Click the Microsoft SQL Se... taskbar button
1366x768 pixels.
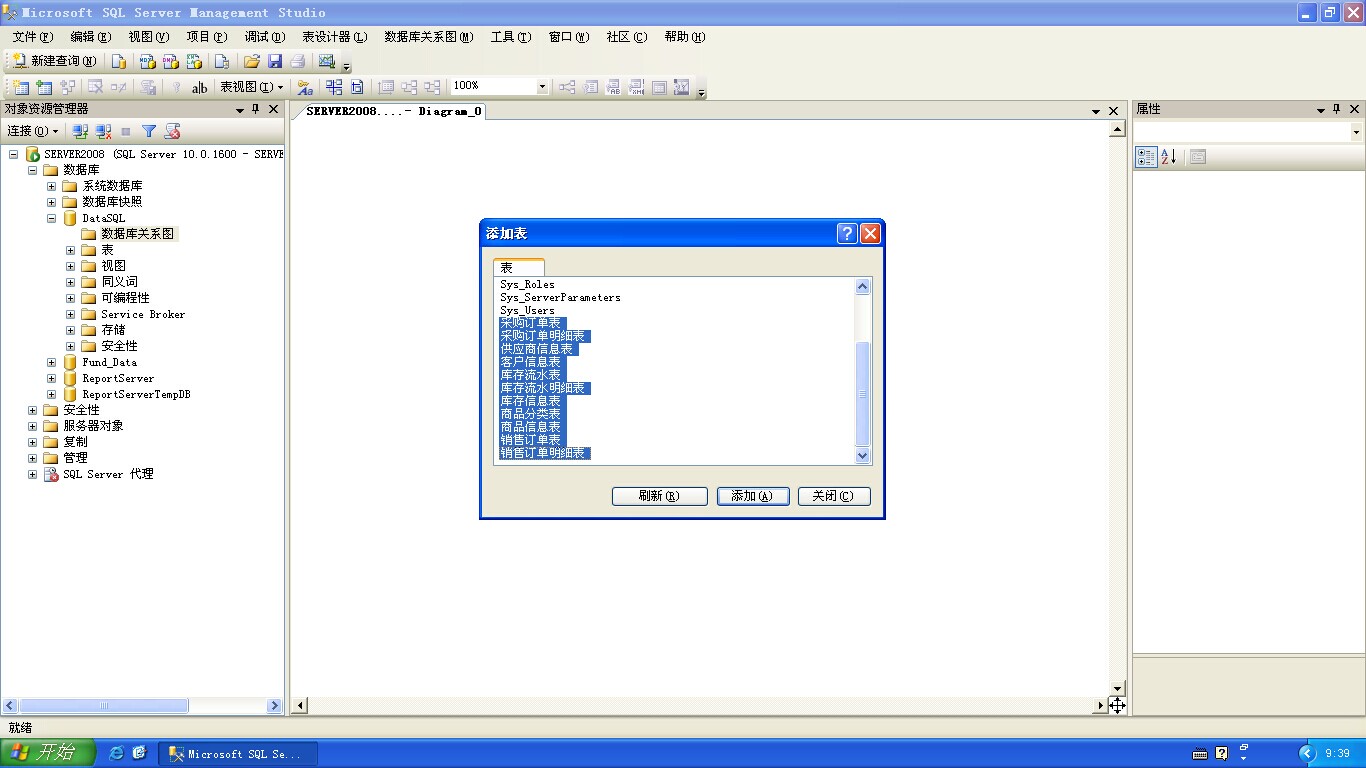[x=238, y=754]
